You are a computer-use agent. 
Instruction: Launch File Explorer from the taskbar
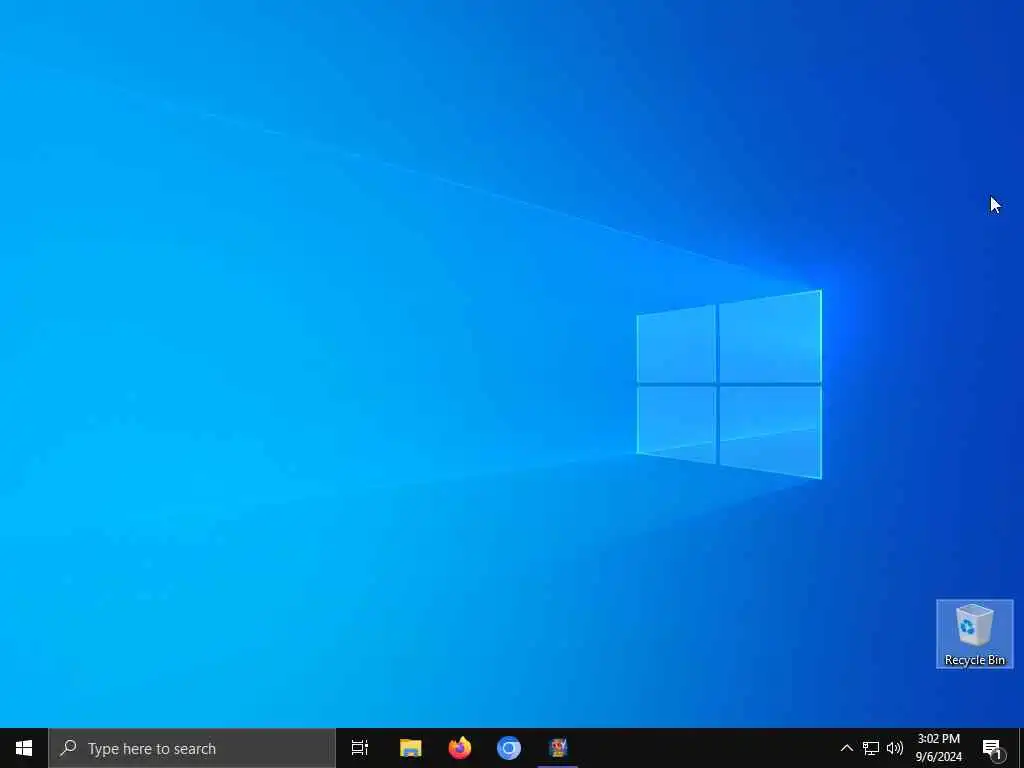tap(411, 748)
